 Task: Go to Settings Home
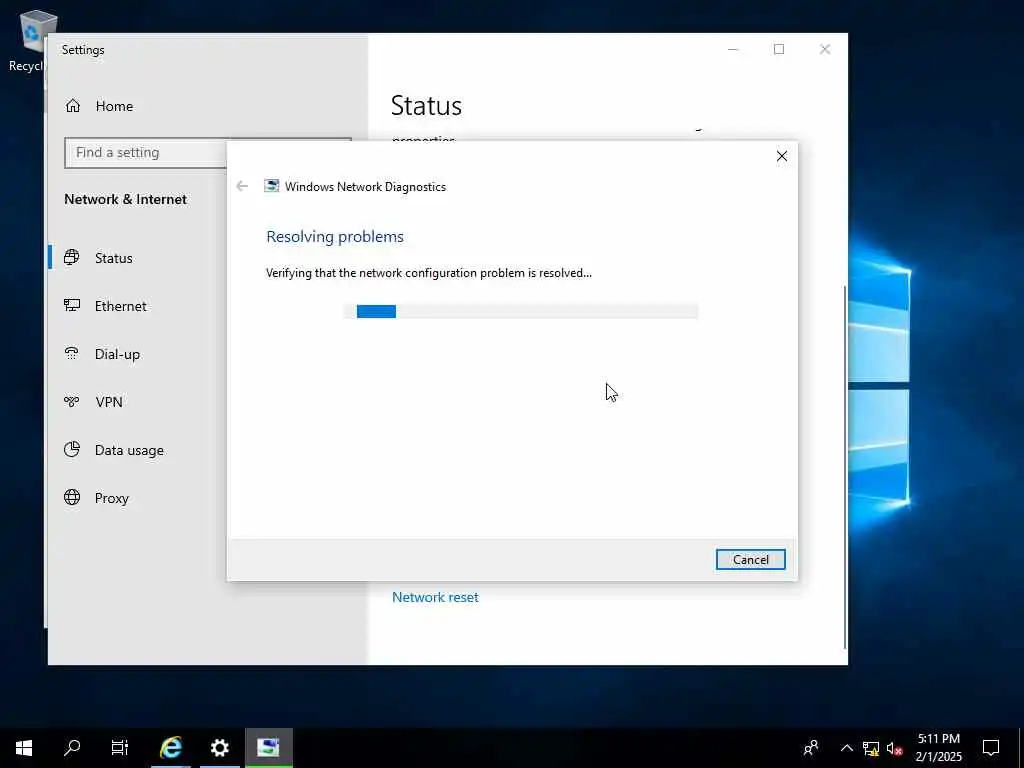click(114, 106)
